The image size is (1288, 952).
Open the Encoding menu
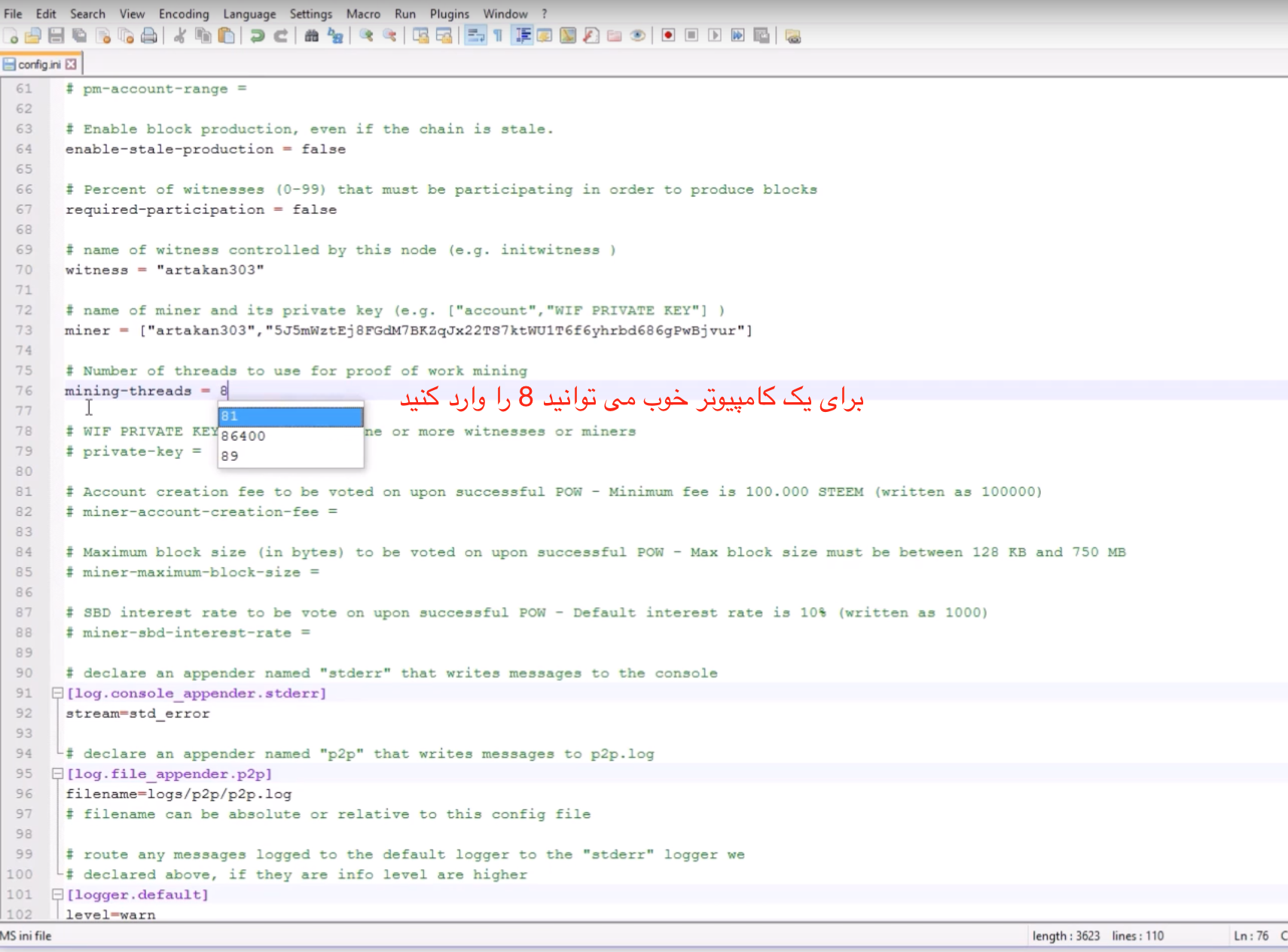[184, 14]
